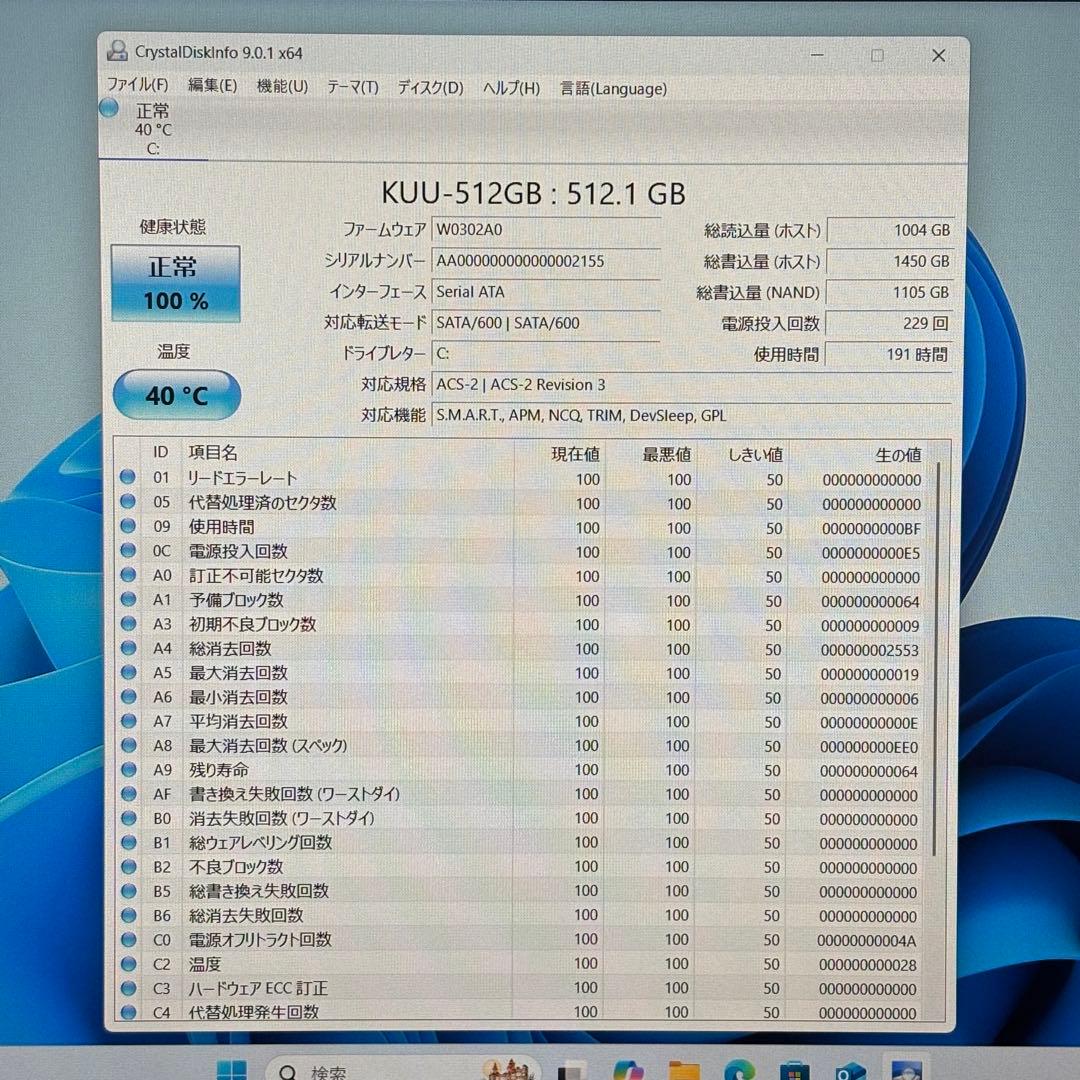Click the status dot beside 不良ブロック数

(x=128, y=867)
